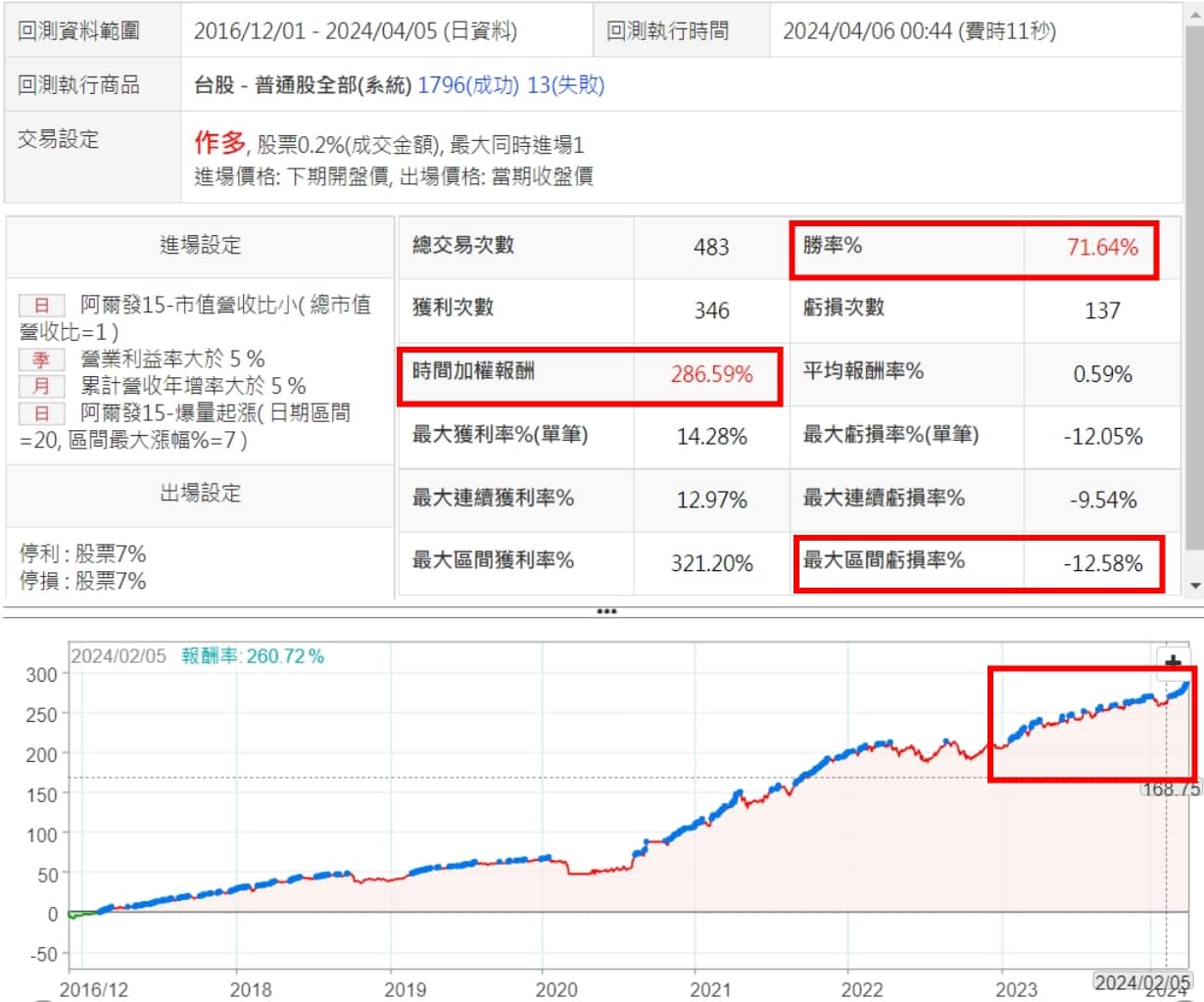Viewport: 1204px width, 1002px height.
Task: Click the 168.75 value label on chart
Action: 1171,788
